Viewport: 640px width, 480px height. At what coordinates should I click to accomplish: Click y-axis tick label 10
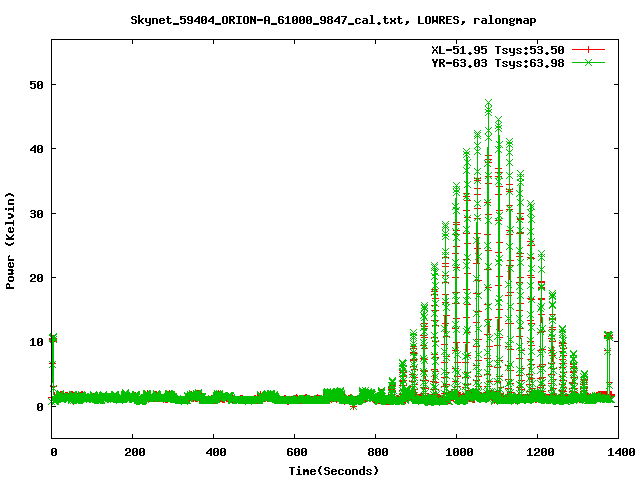36,342
